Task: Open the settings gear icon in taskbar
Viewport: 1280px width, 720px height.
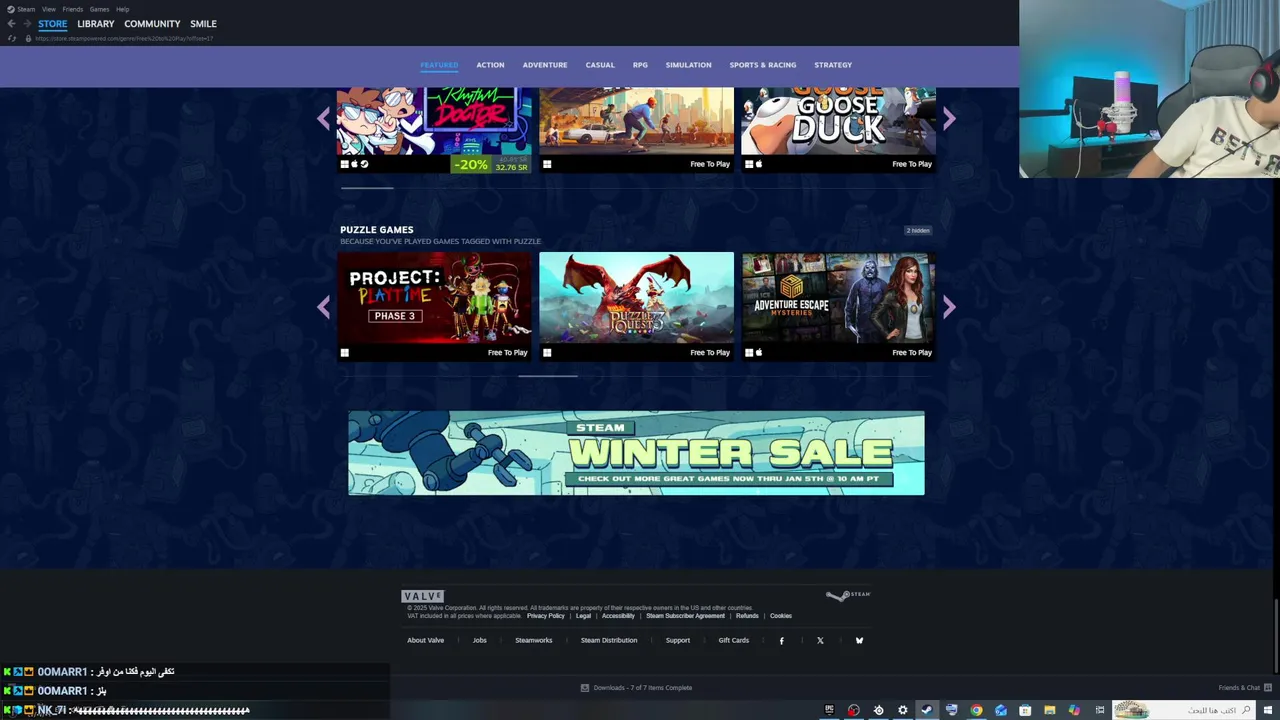Action: 902,710
